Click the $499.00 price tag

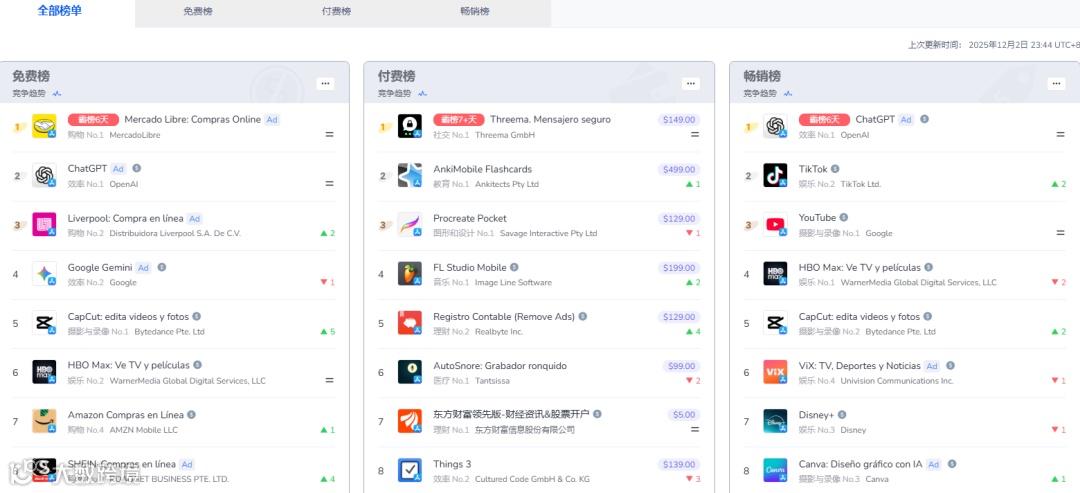(678, 169)
